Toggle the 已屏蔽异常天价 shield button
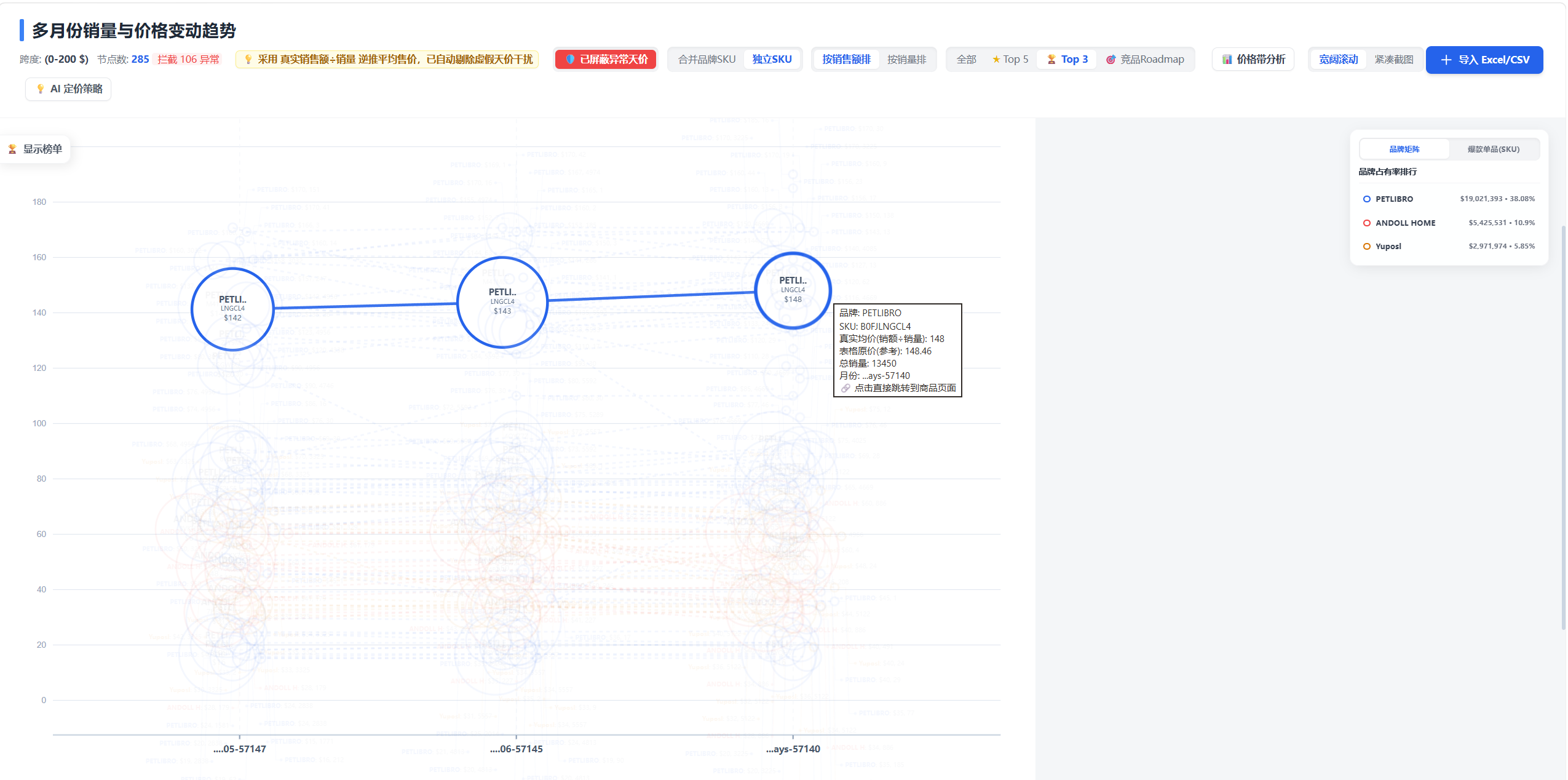The height and width of the screenshot is (780, 1568). point(606,60)
